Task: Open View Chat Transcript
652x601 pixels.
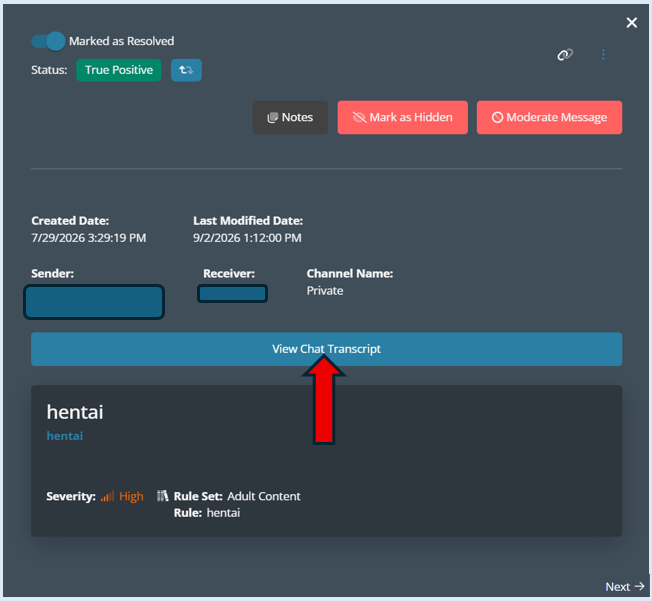Action: point(326,349)
